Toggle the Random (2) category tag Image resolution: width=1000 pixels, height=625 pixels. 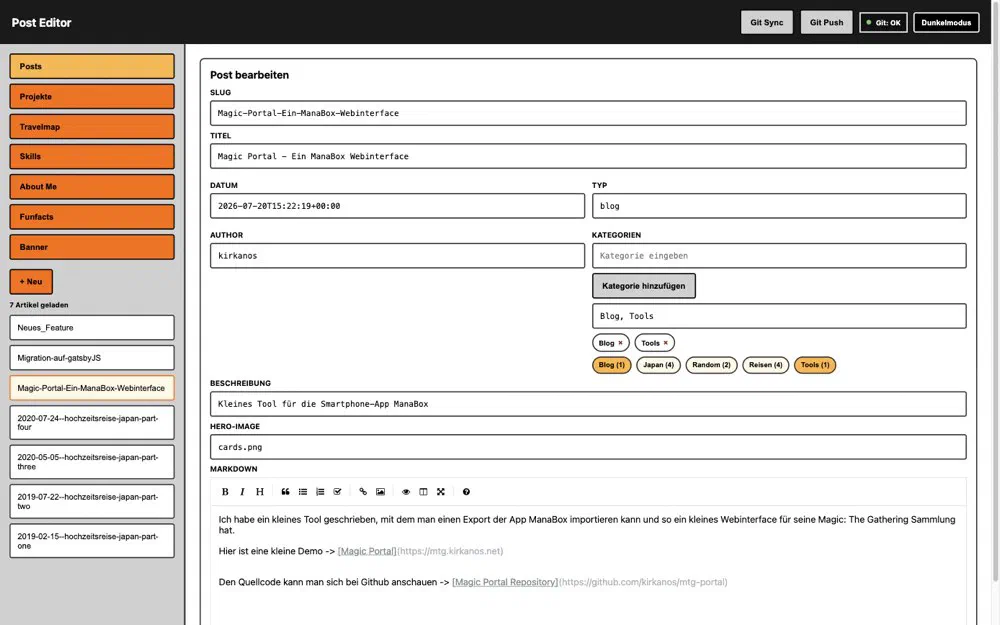pyautogui.click(x=711, y=365)
